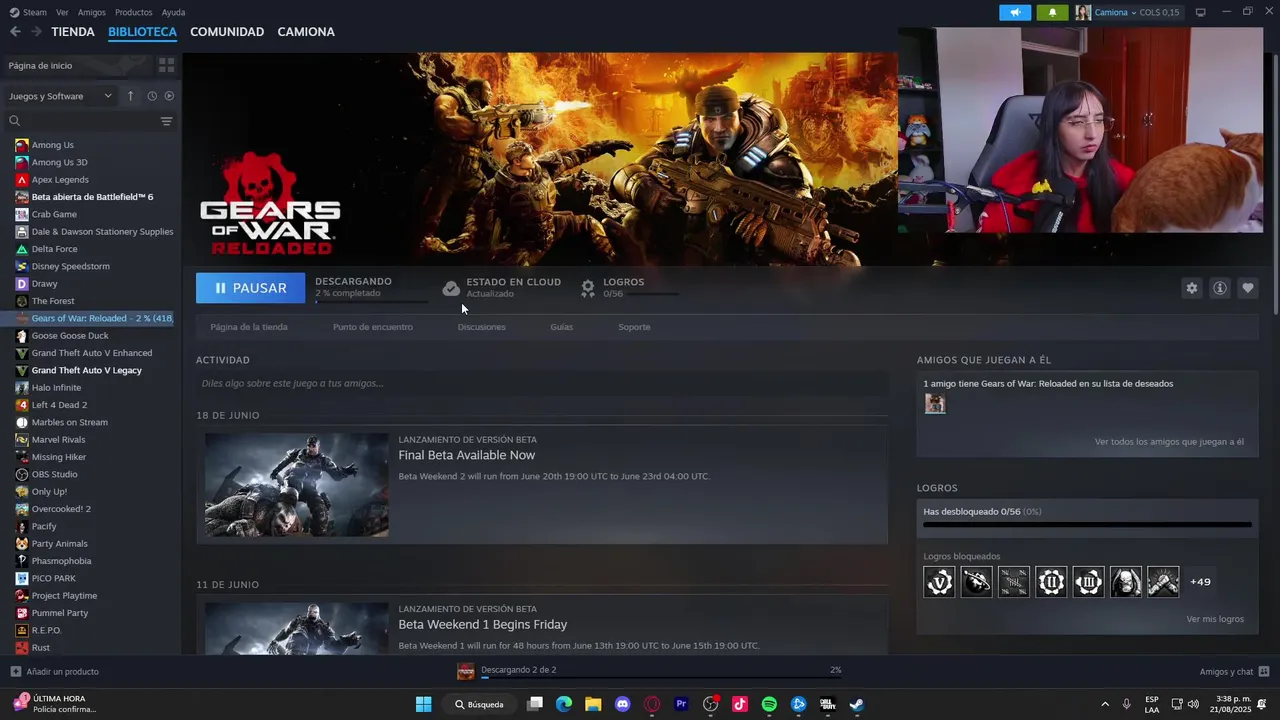
Task: Expand the Juegos y Software dropdown
Action: click(x=60, y=96)
